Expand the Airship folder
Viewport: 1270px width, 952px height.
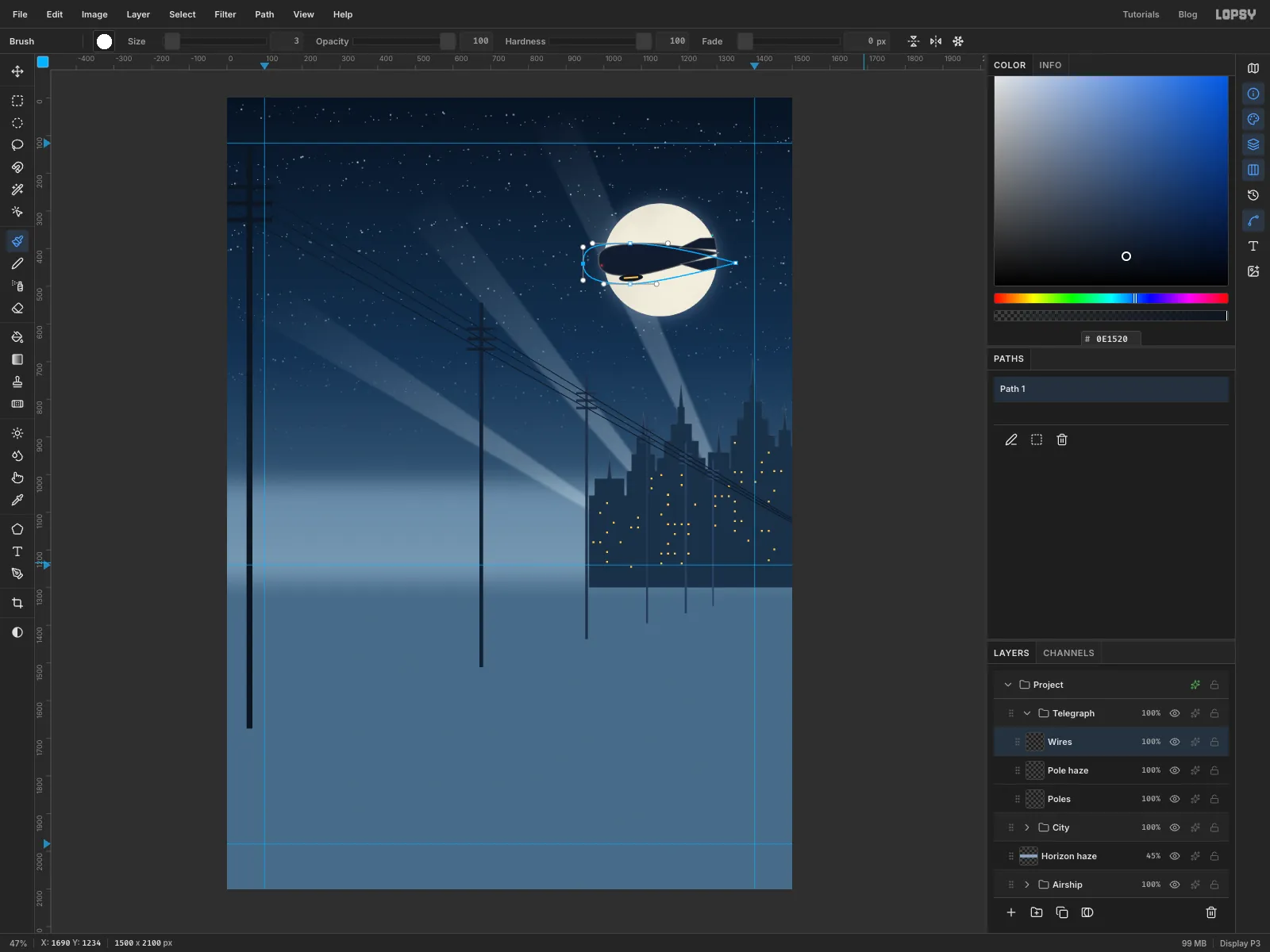tap(1027, 885)
